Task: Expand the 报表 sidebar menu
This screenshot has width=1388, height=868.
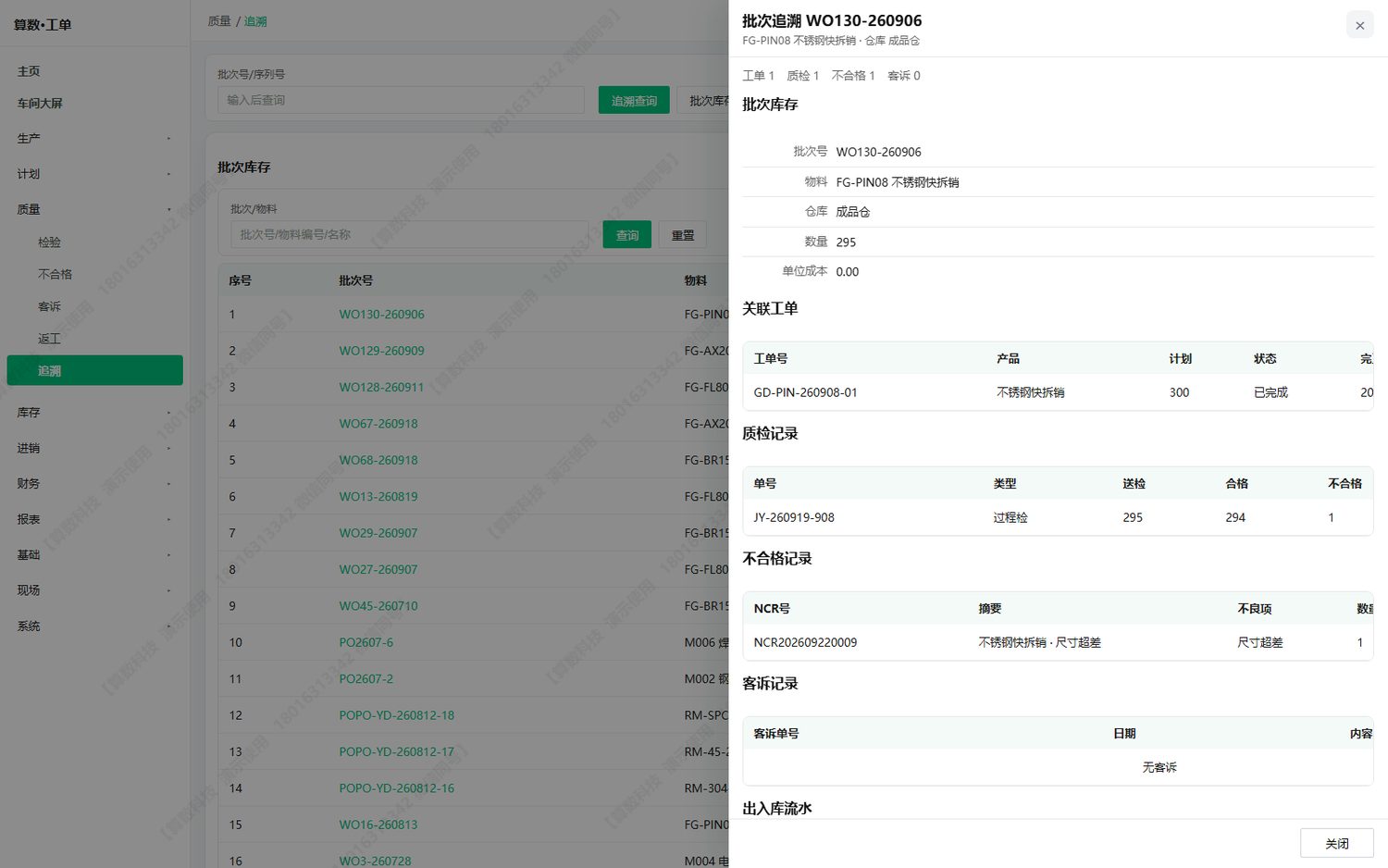Action: point(94,520)
